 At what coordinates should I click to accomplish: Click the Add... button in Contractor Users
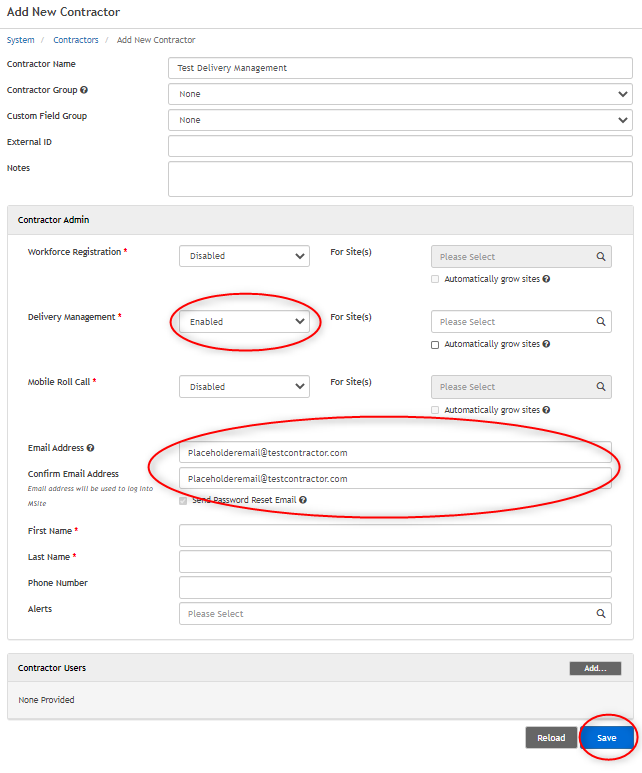pyautogui.click(x=595, y=668)
